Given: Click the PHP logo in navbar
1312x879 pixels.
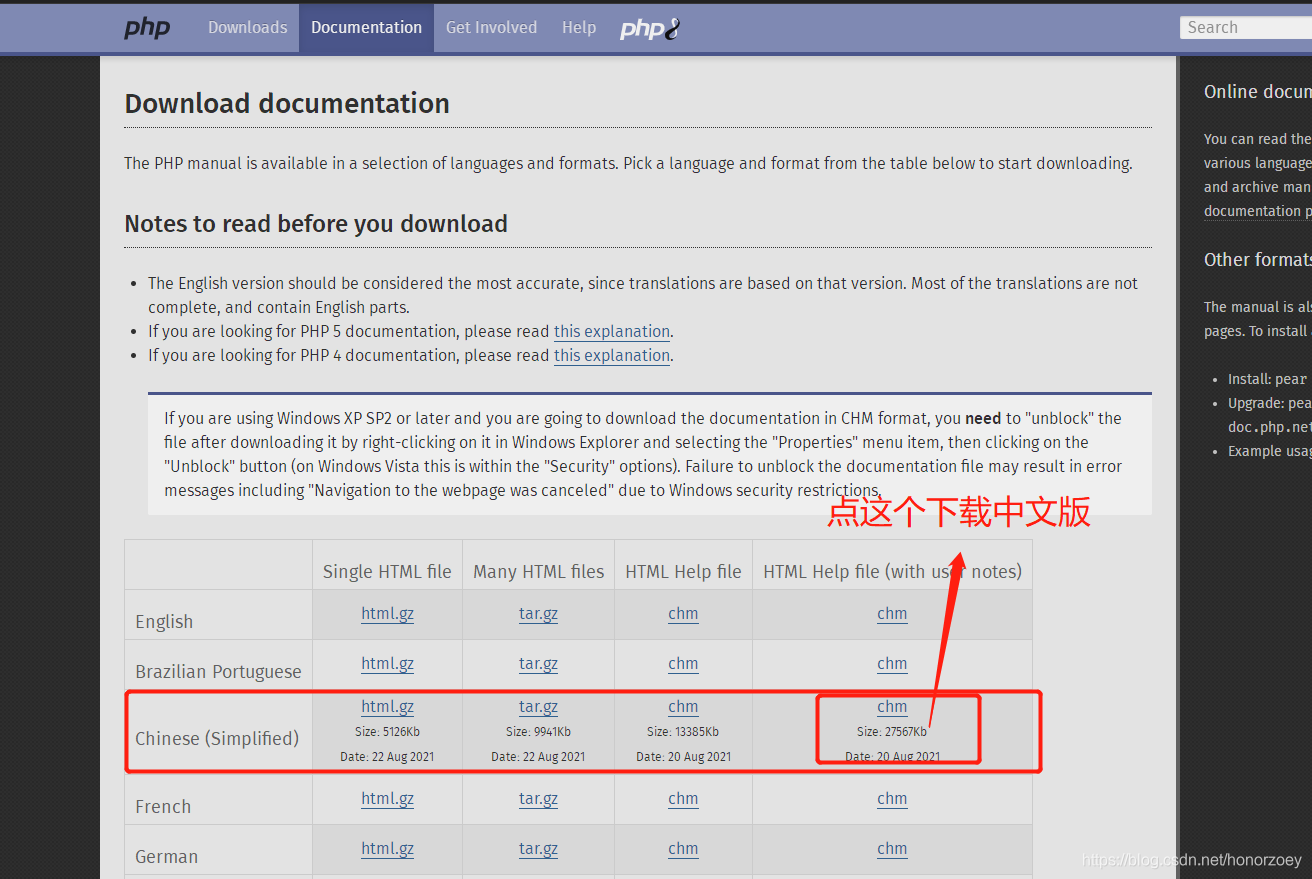Looking at the screenshot, I should click(x=147, y=28).
